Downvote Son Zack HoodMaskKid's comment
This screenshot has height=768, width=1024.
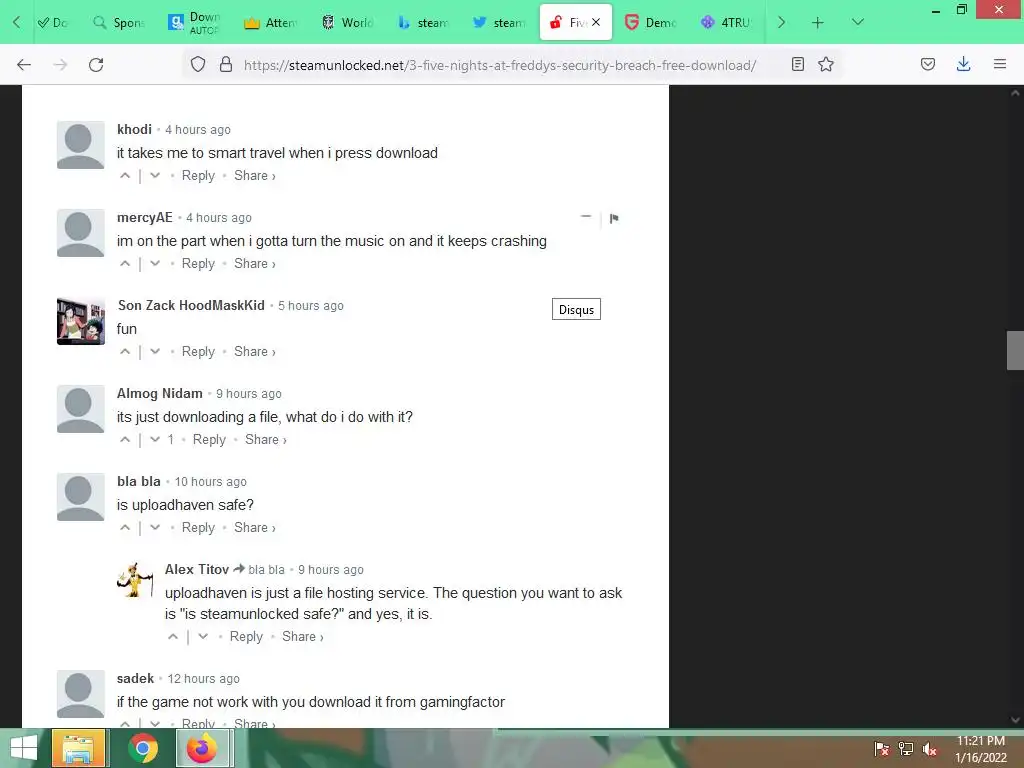pos(155,352)
